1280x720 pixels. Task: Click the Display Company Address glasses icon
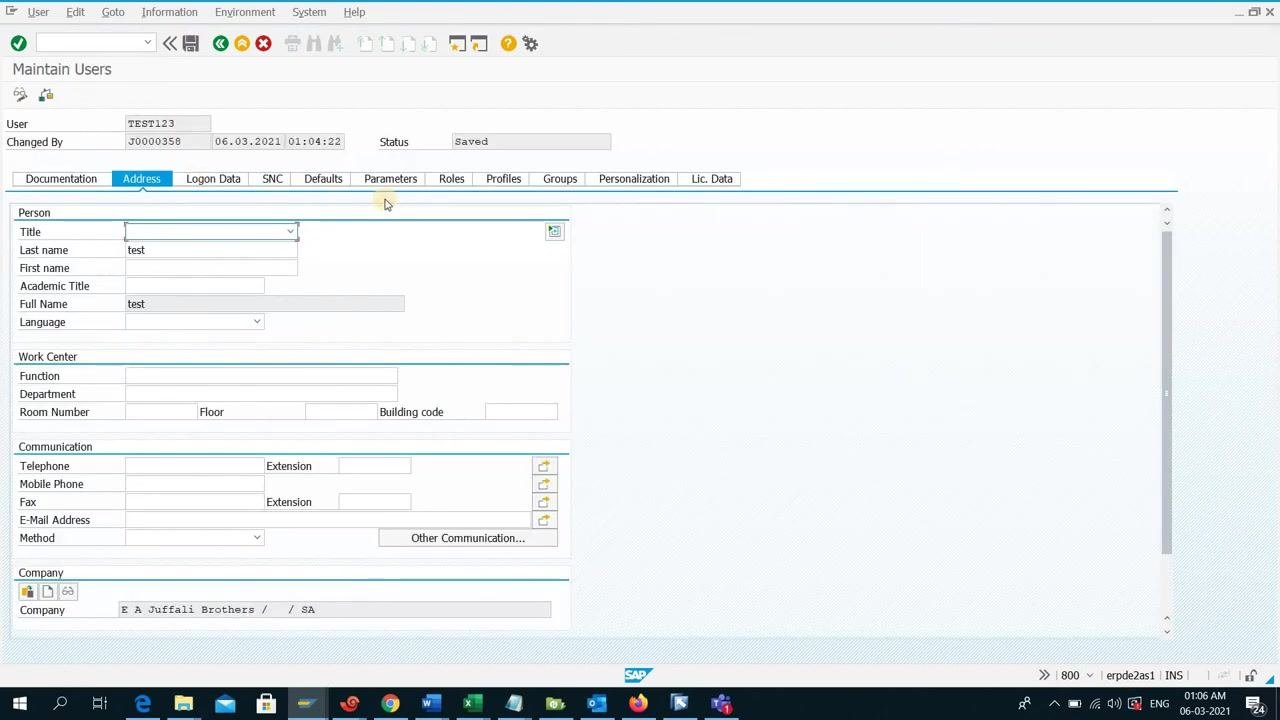click(68, 591)
